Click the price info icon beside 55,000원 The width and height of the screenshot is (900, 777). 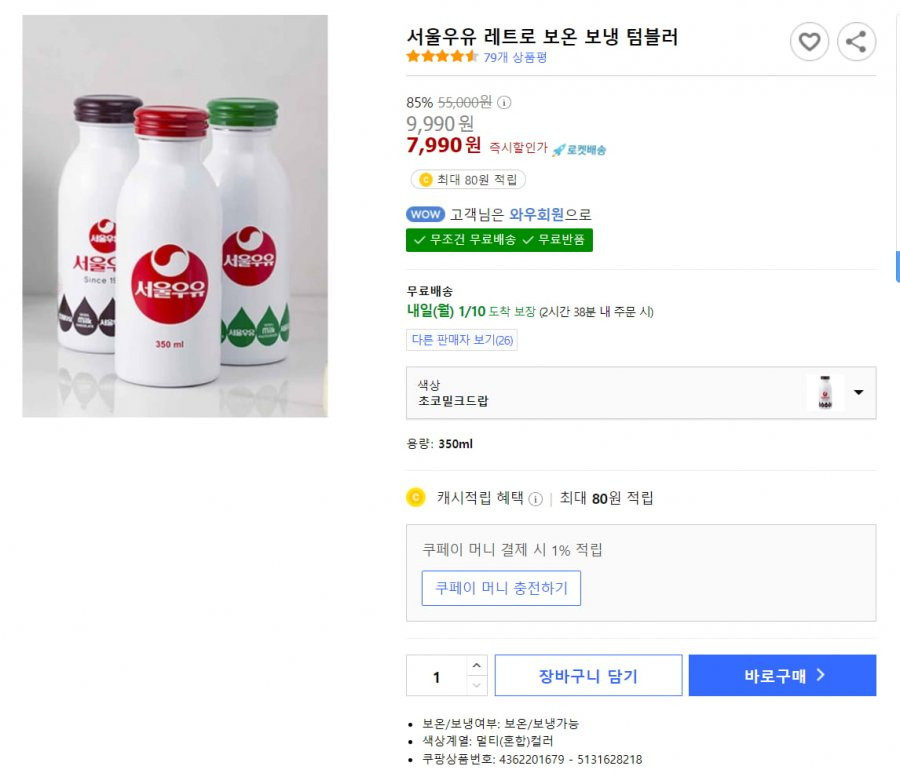(504, 103)
